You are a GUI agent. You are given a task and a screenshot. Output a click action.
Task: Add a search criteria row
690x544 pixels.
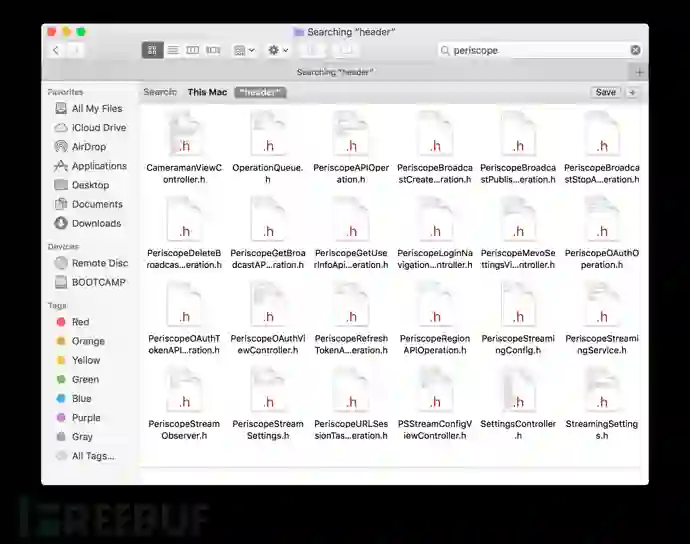(632, 92)
